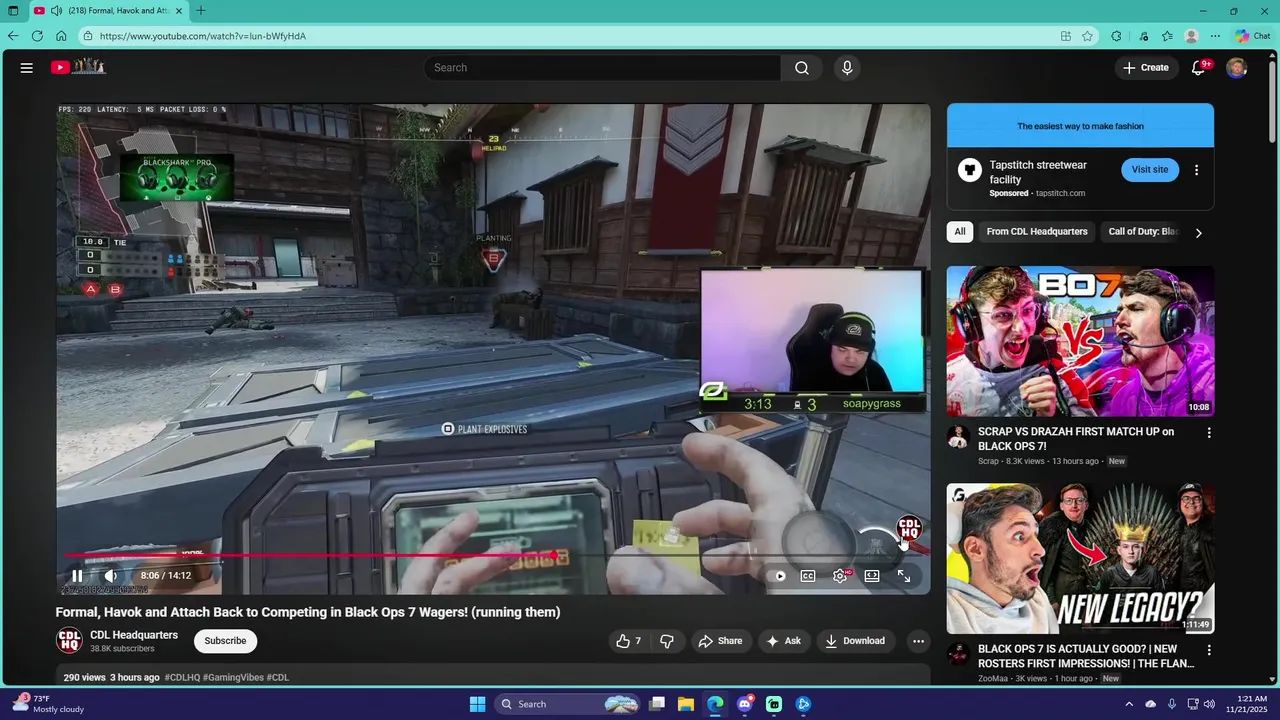Open the favorites list icon
This screenshot has height=720, width=1280.
1167,36
